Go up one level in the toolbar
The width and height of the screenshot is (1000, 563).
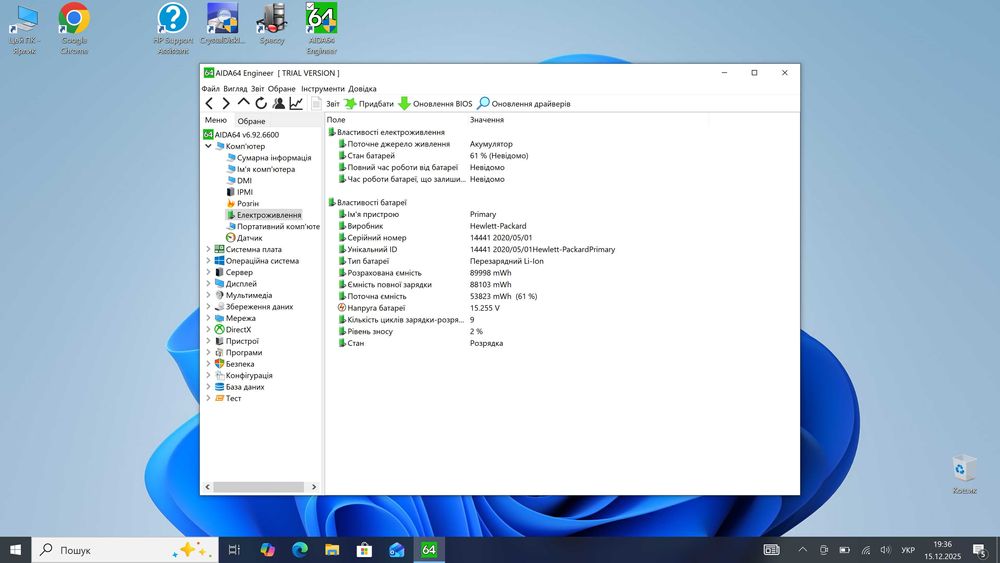click(243, 103)
